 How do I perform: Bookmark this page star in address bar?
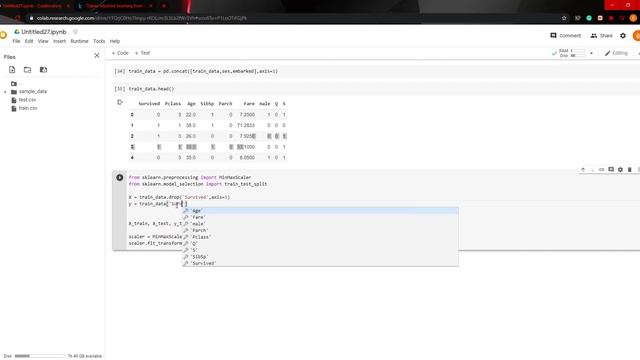pyautogui.click(x=564, y=18)
